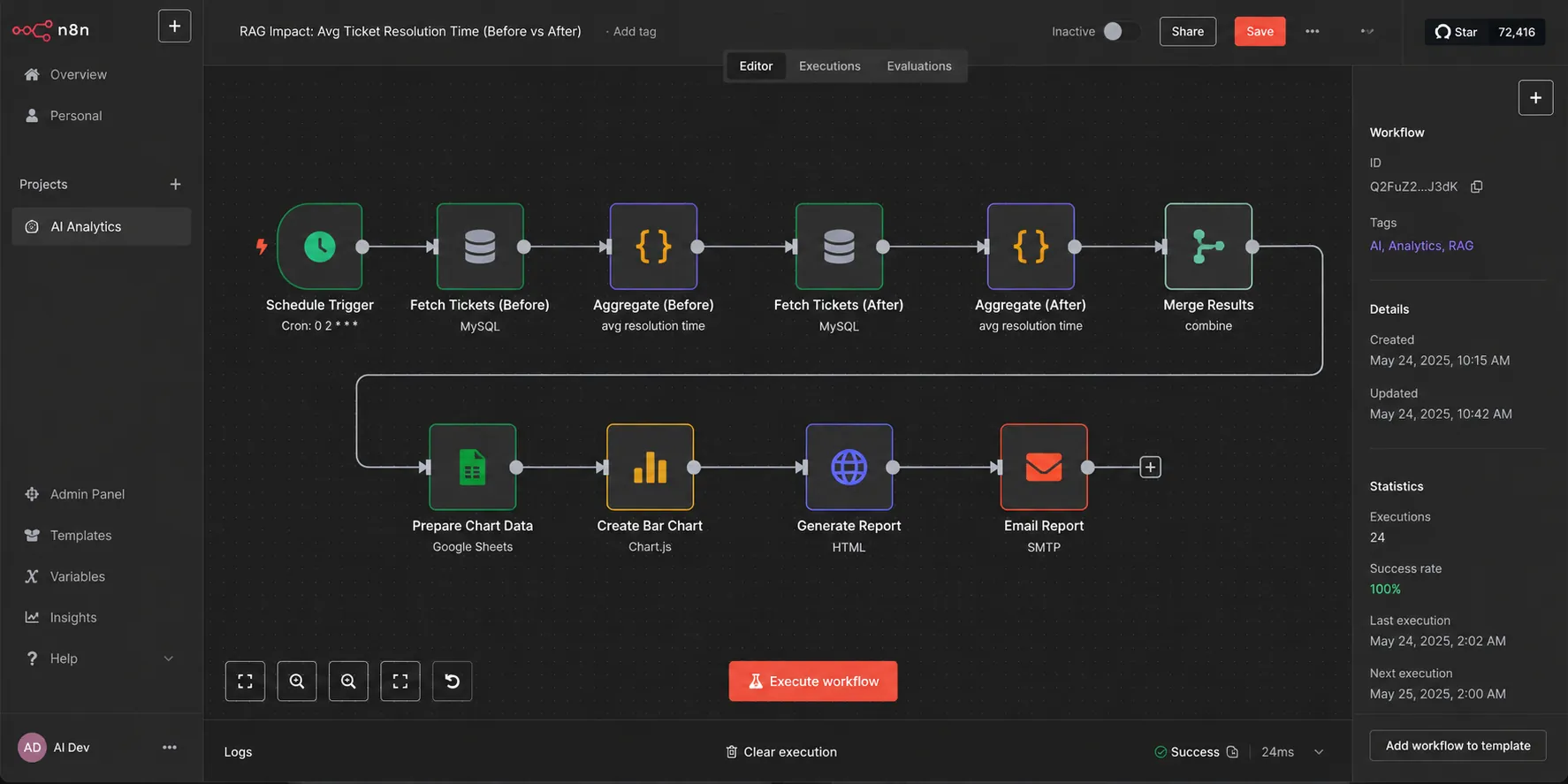Select the Fetch Tickets (After) MySQL node
The image size is (1568, 784).
click(839, 247)
